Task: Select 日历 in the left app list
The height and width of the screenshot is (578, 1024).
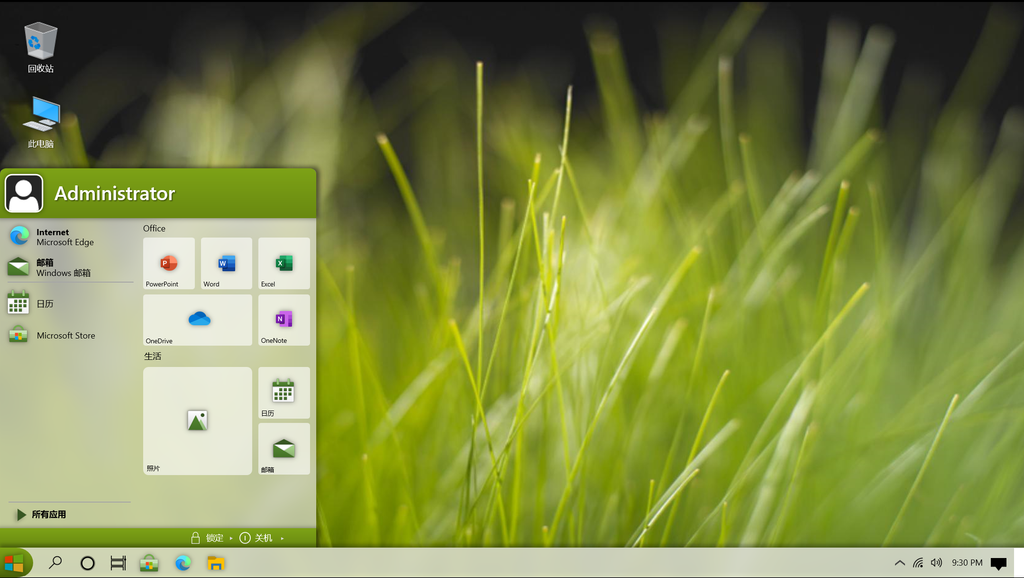Action: pyautogui.click(x=45, y=304)
